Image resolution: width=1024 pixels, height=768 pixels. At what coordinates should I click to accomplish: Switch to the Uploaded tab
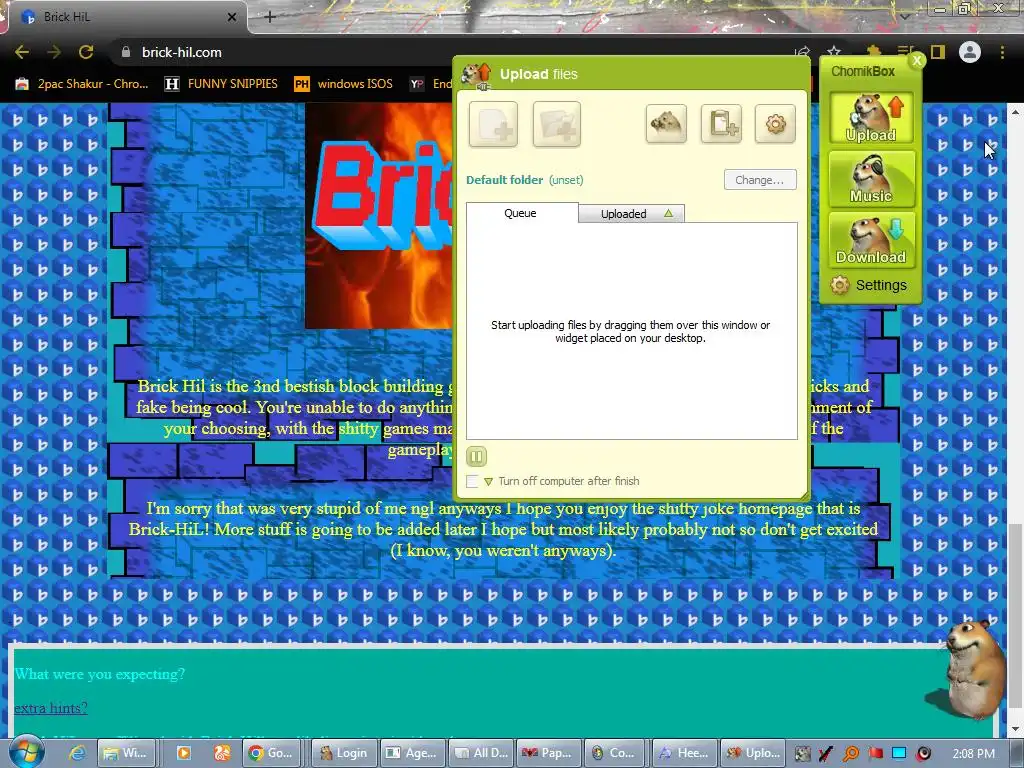[632, 214]
